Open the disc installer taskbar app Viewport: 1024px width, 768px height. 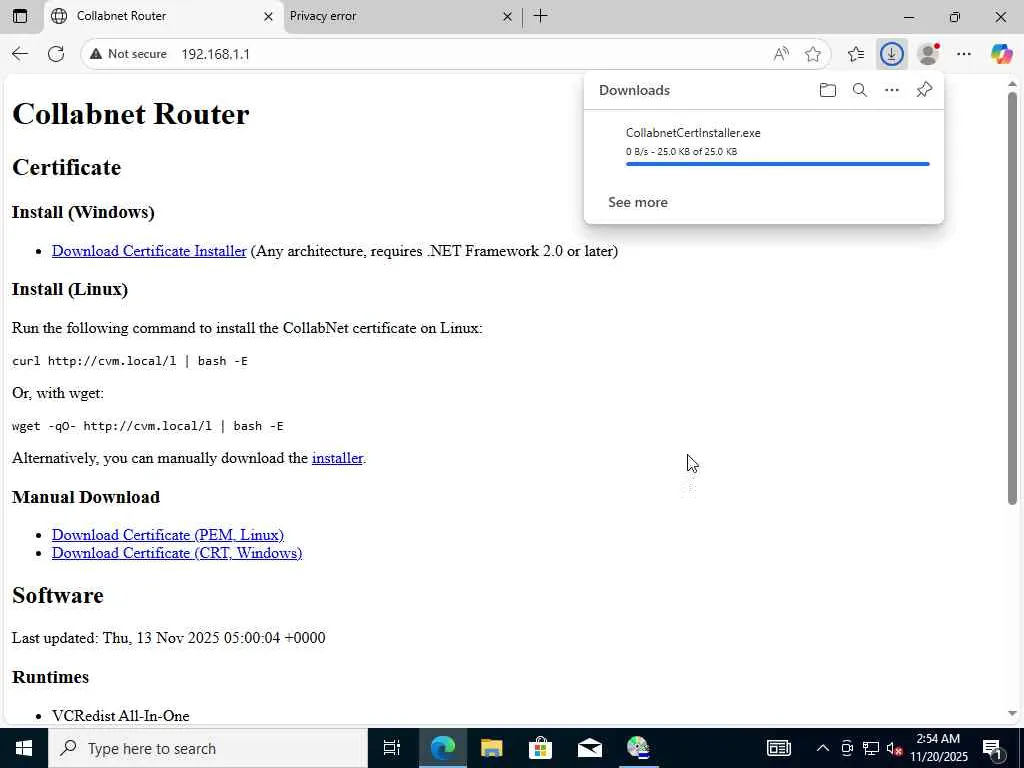[638, 748]
